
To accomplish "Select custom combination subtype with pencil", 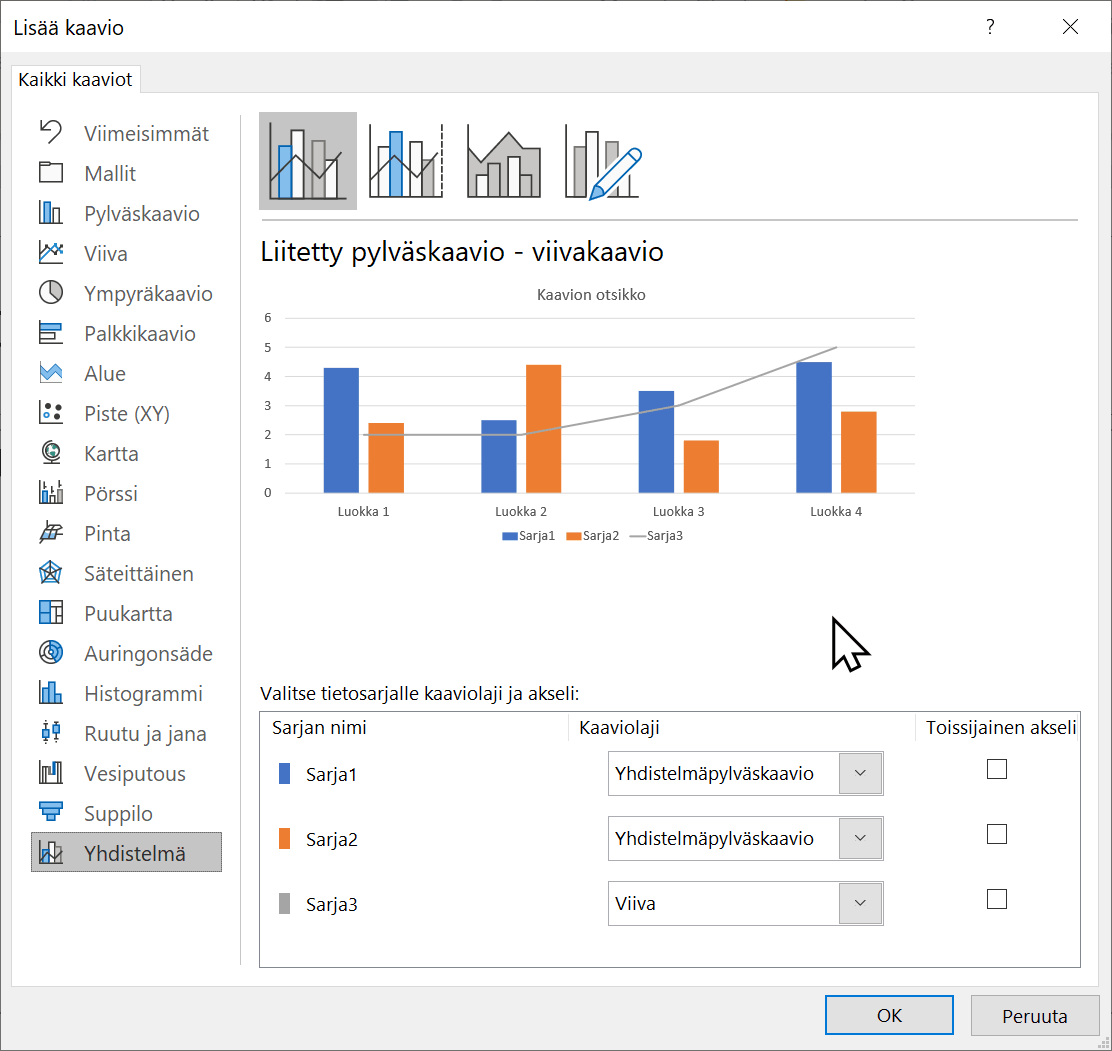I will point(603,161).
